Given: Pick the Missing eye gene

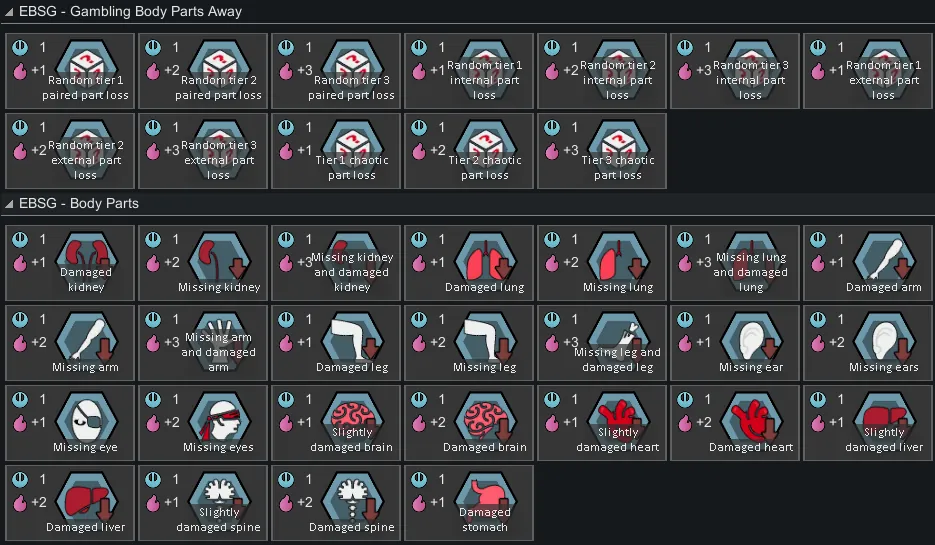Looking at the screenshot, I should (x=70, y=423).
